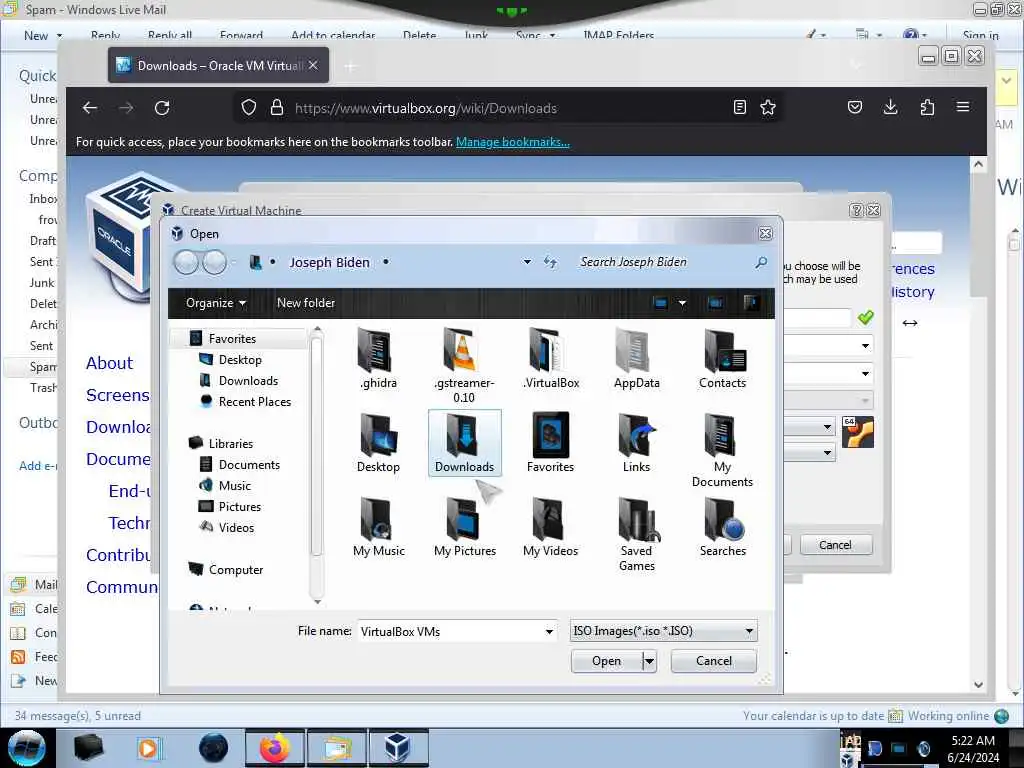Screen dimensions: 1024x768
Task: Close the Firefox Downloads tab
Action: click(x=313, y=65)
